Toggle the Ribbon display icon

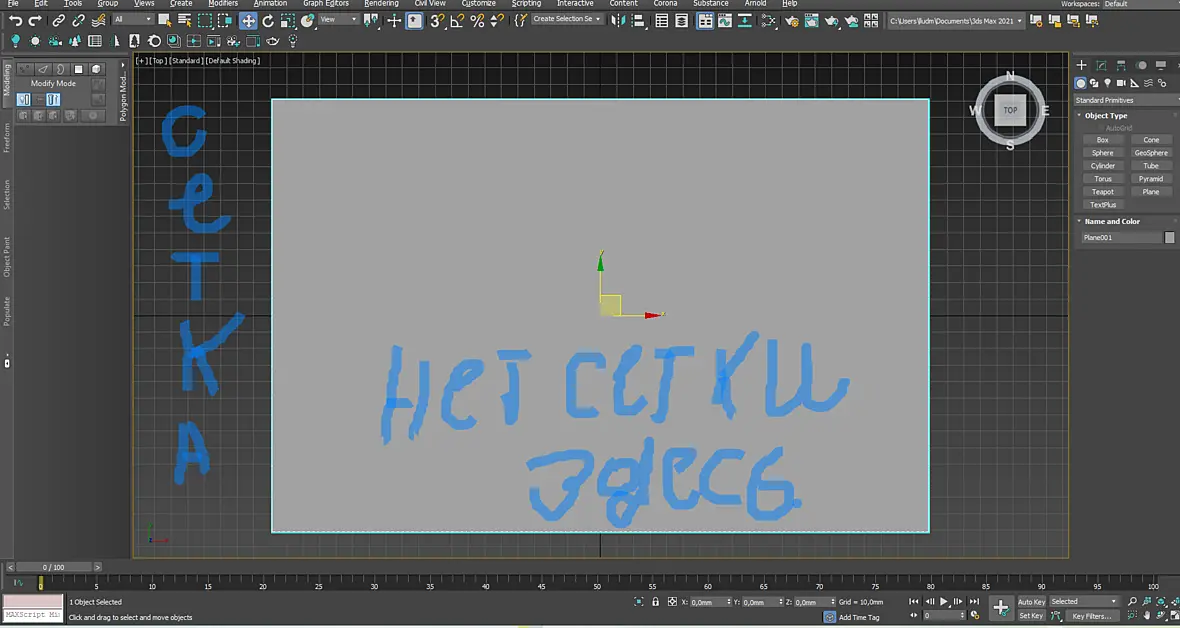[704, 21]
